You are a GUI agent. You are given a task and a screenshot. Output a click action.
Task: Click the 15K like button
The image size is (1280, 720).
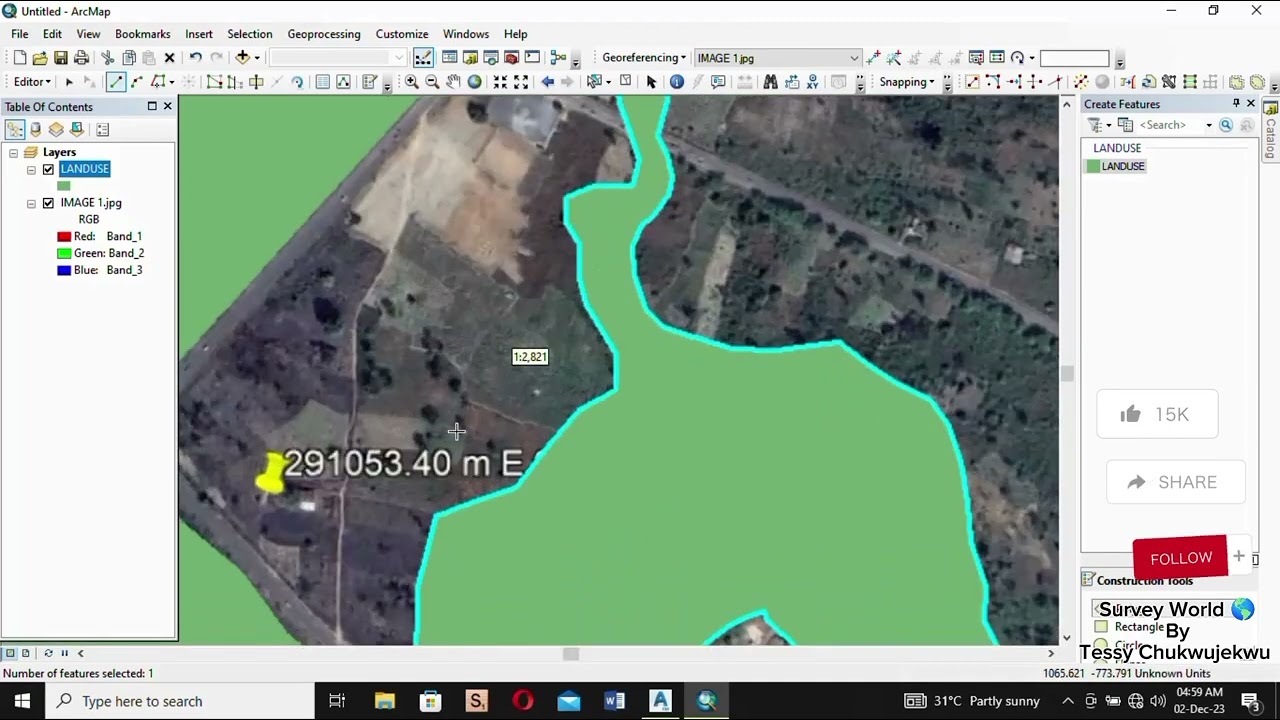pyautogui.click(x=1157, y=414)
